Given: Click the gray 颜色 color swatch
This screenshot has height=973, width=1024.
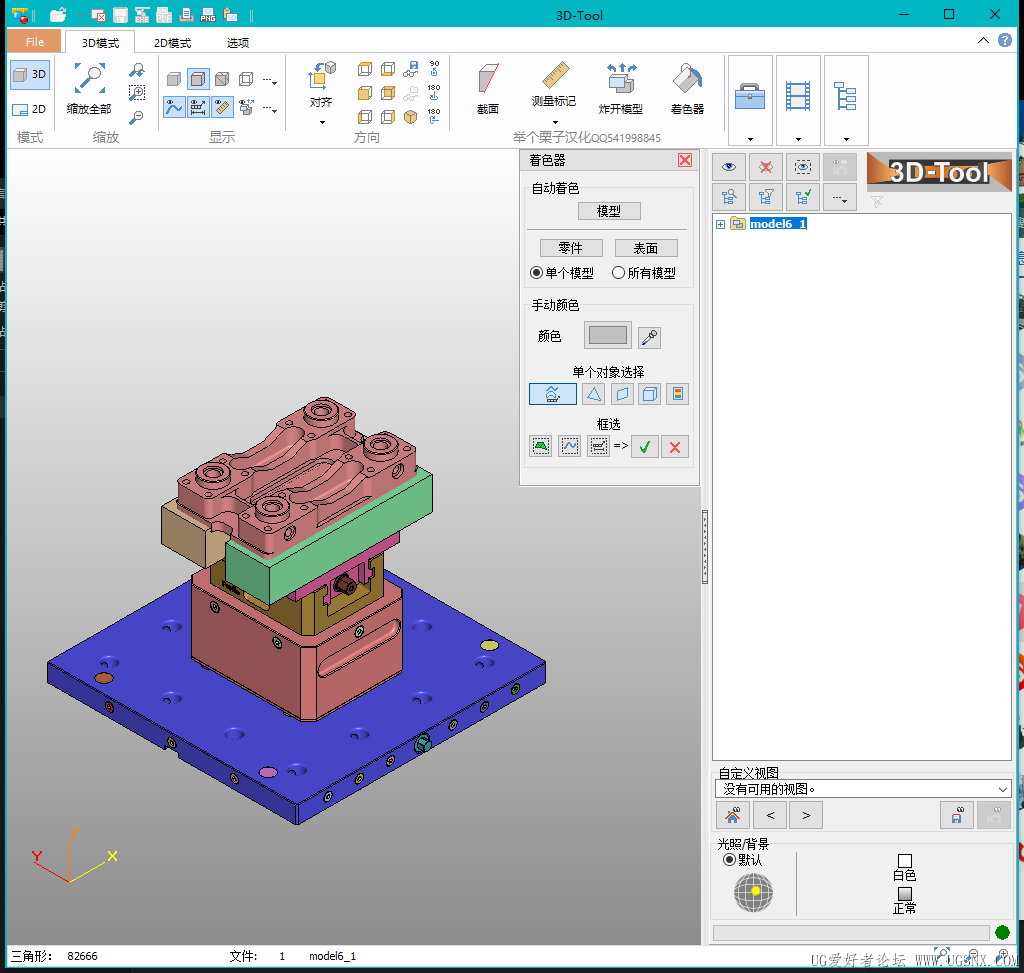Looking at the screenshot, I should [608, 336].
